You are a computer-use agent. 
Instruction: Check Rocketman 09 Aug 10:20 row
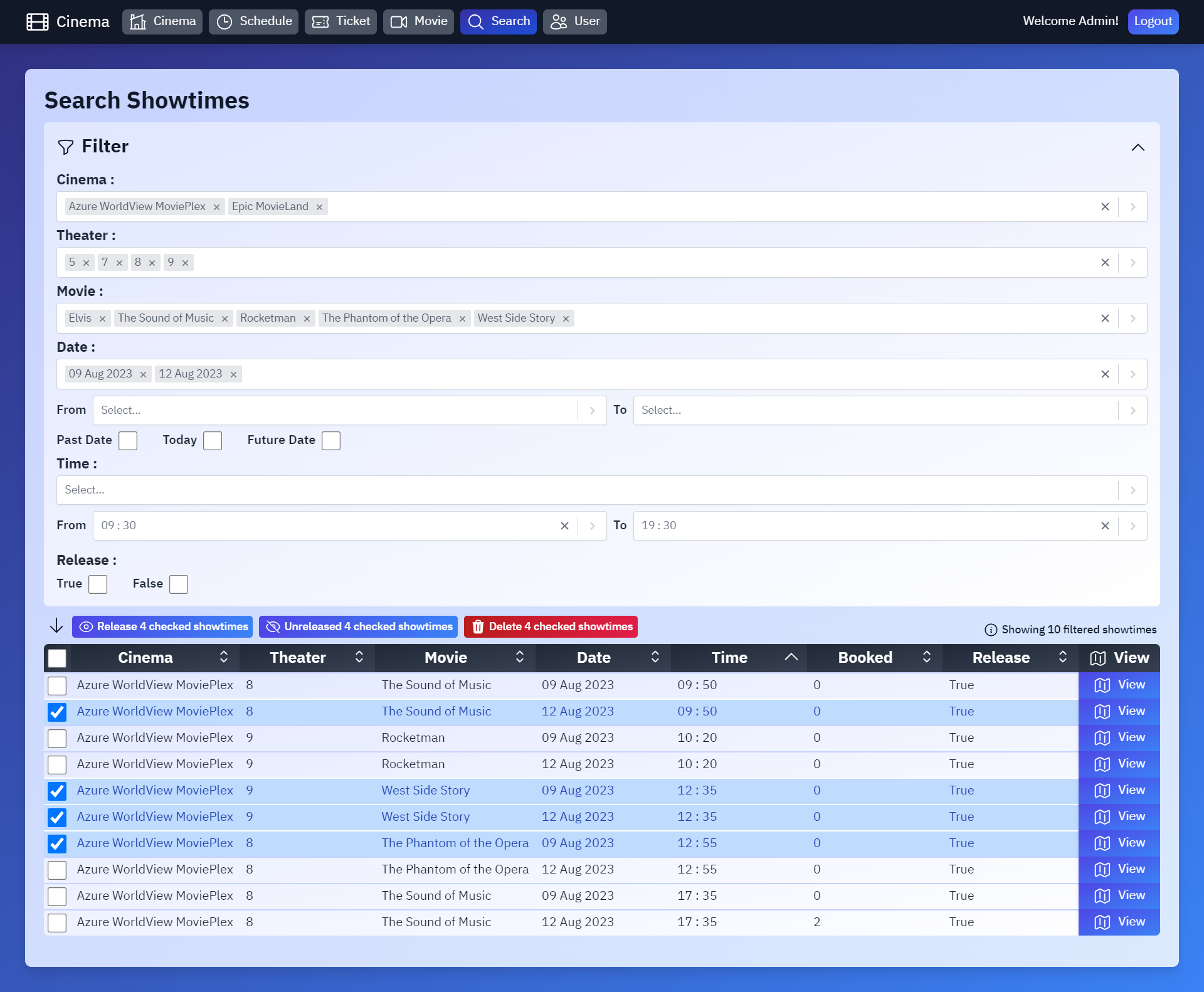57,739
